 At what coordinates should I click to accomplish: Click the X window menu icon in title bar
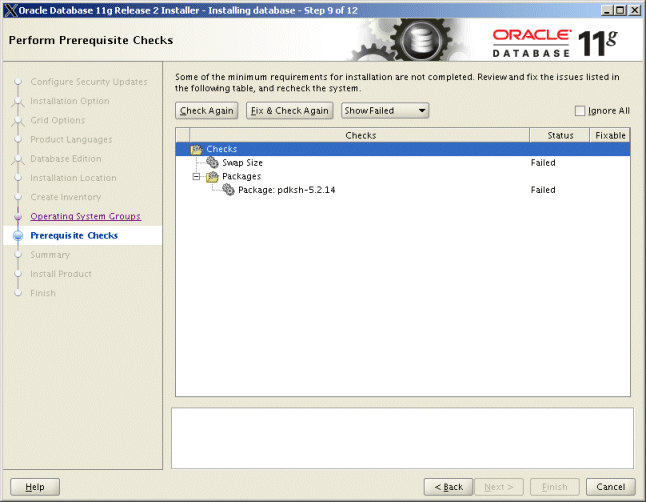[10, 10]
